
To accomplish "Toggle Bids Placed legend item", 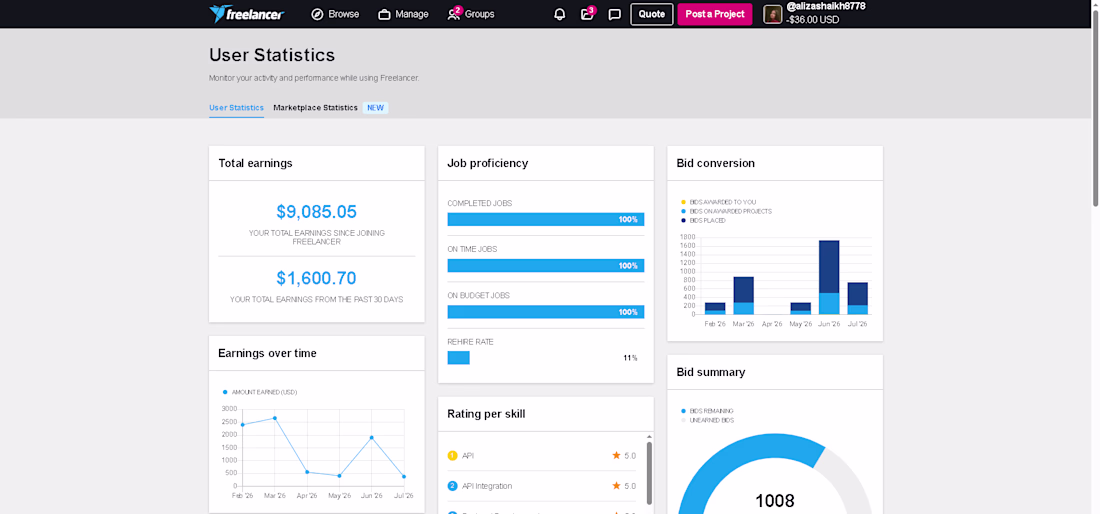I will point(703,220).
